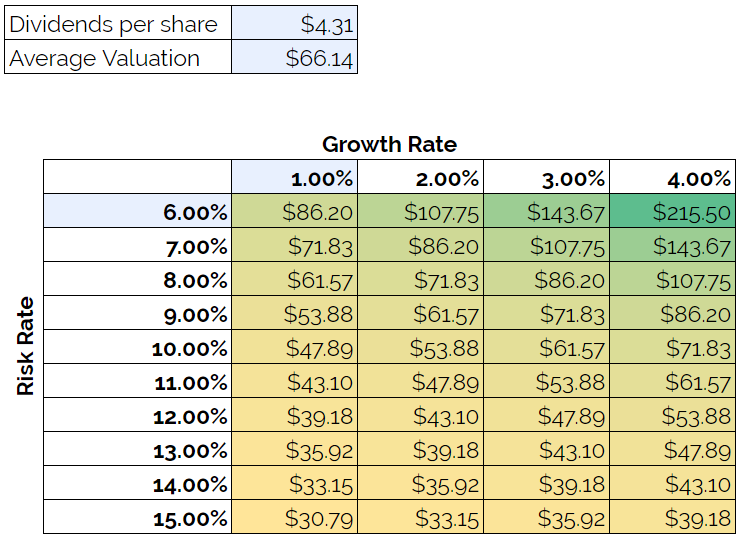747x545 pixels.
Task: Click the Average Valuation label cell
Action: pyautogui.click(x=118, y=57)
